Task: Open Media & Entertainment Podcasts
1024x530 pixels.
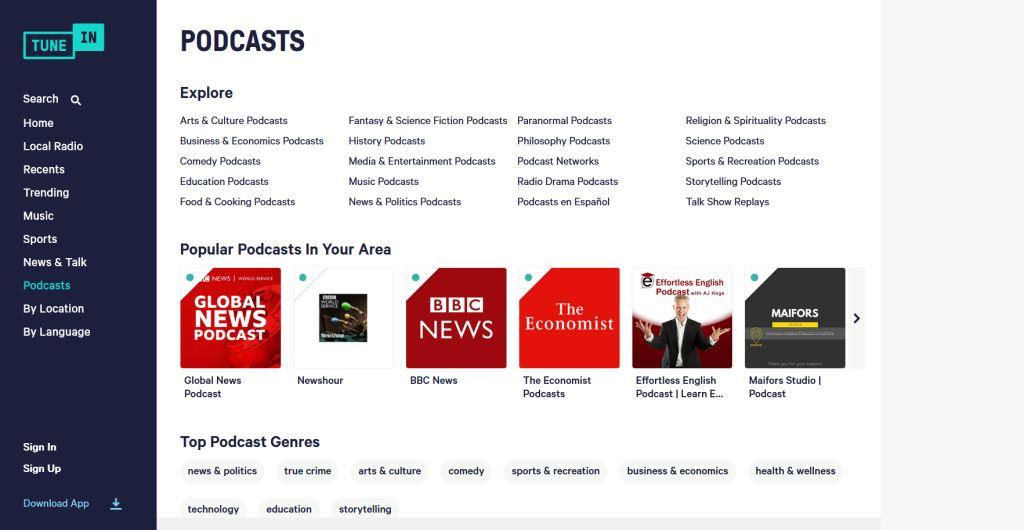Action: point(422,161)
